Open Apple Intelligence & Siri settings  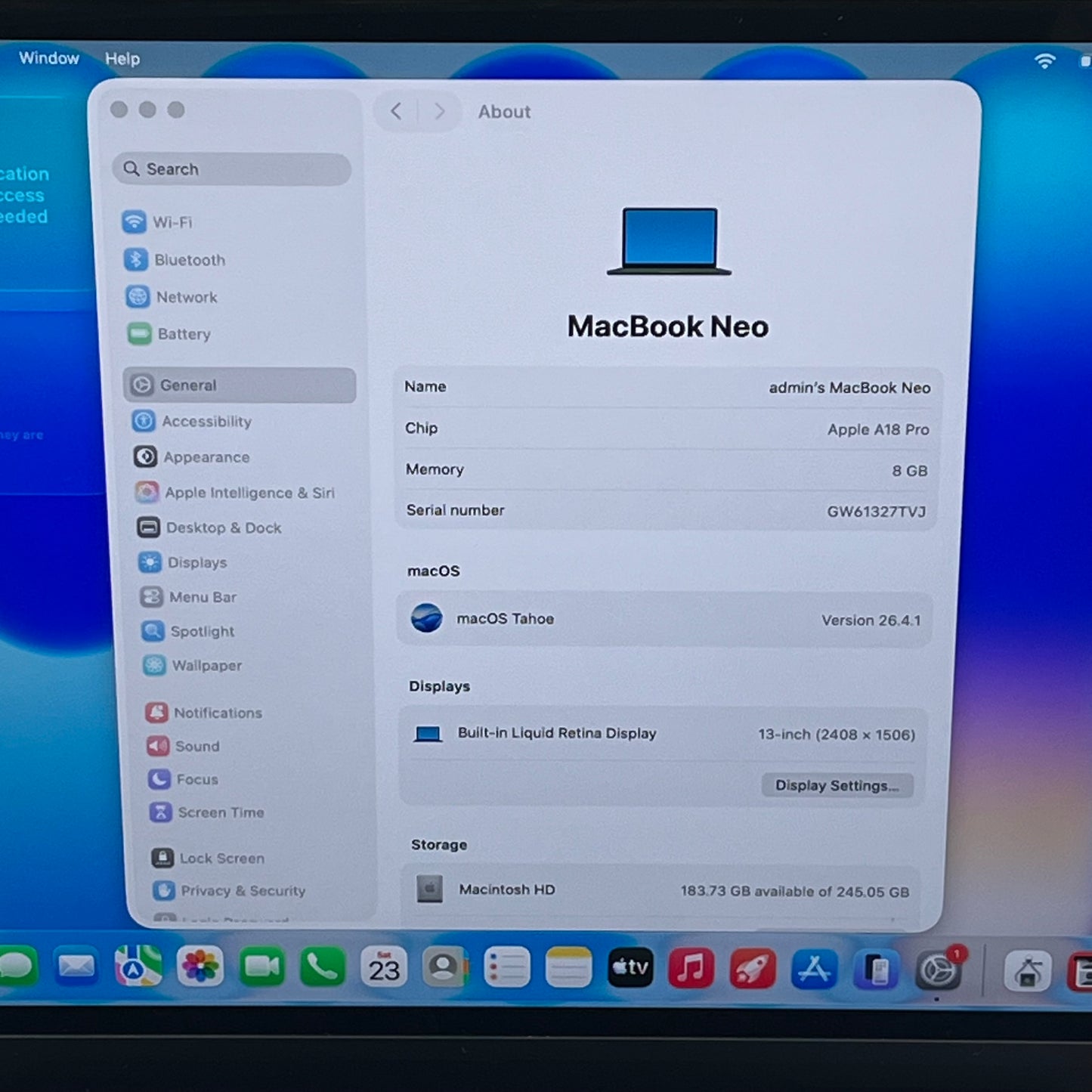pyautogui.click(x=235, y=493)
